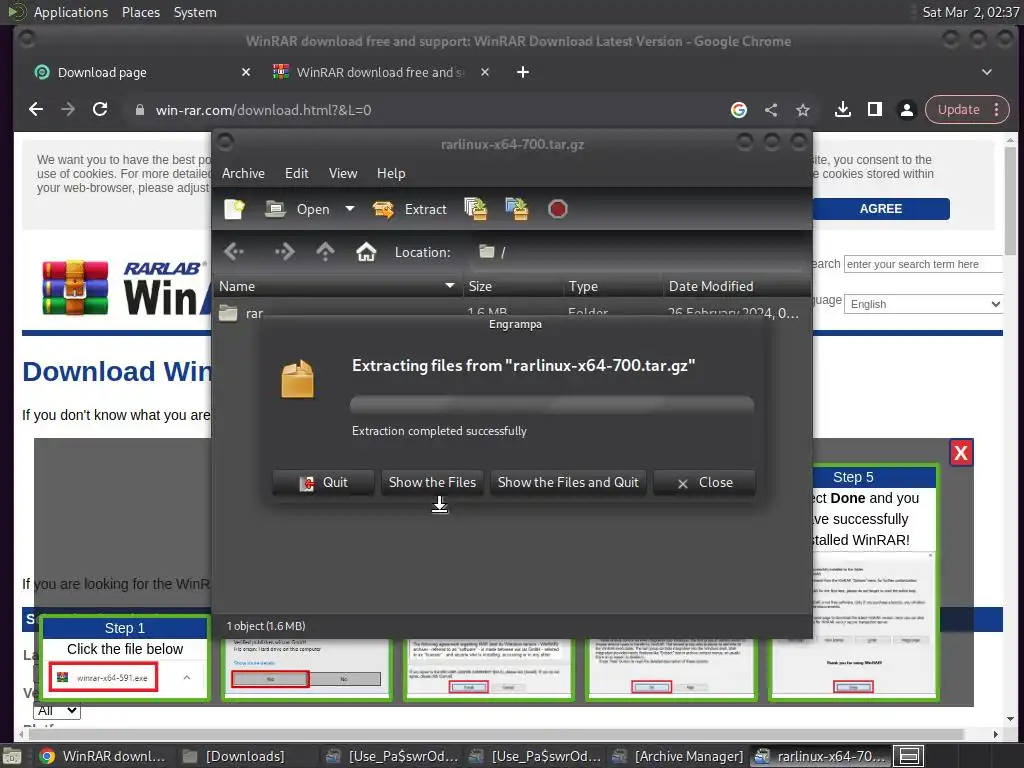Chrome back navigation arrow
Viewport: 1024px width, 768px height.
36,110
